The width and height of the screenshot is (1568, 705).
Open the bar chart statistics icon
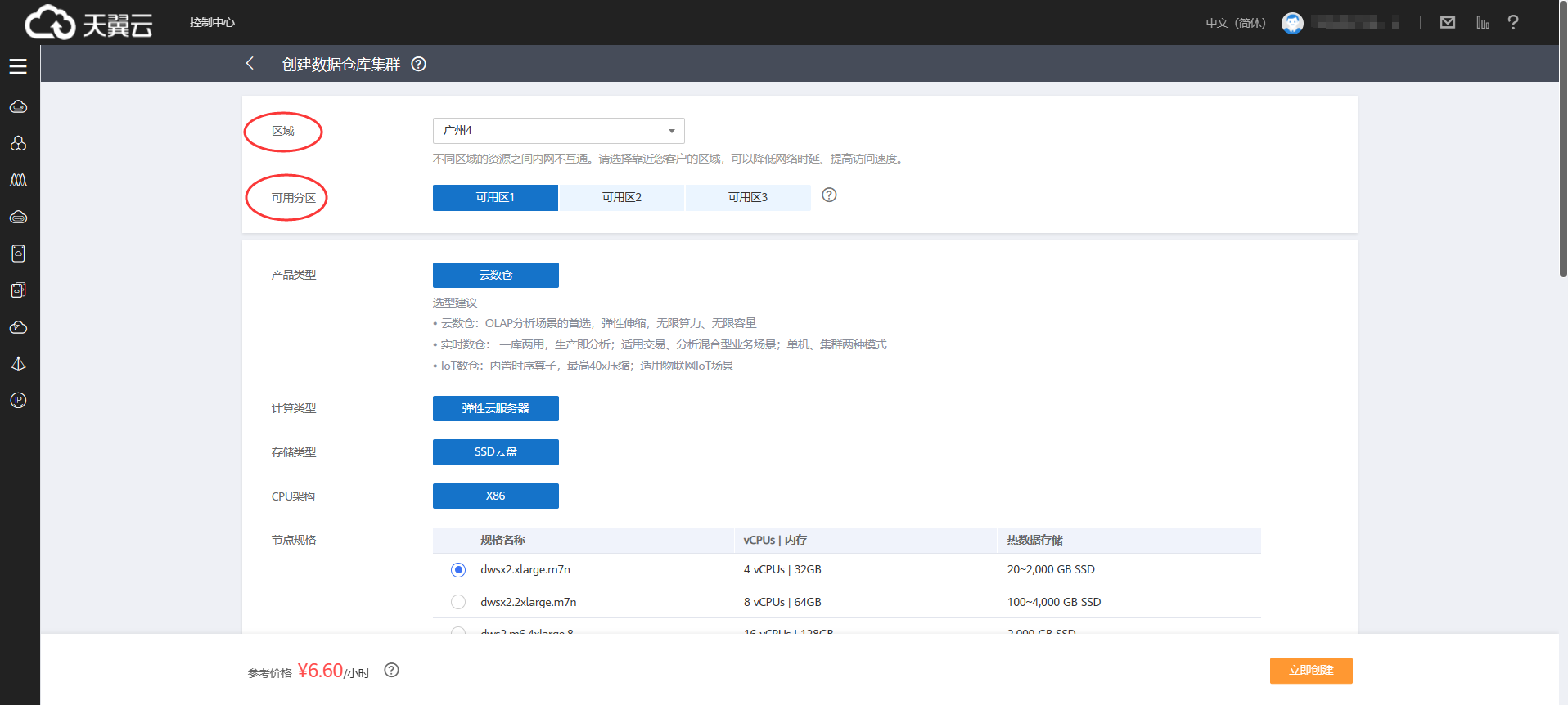1483,22
